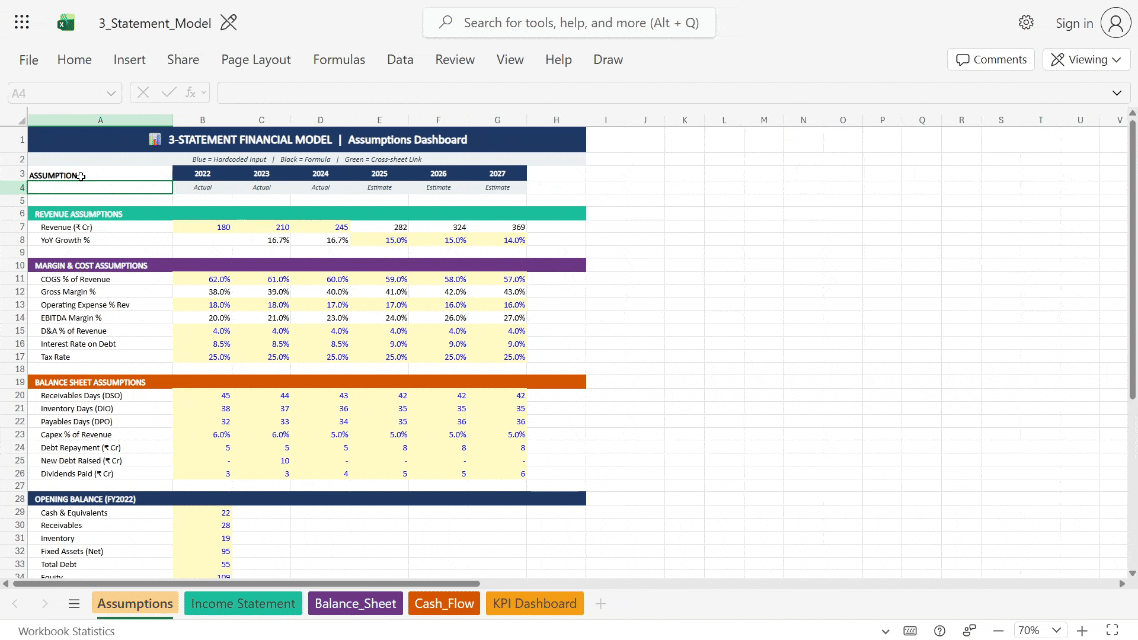Viewport: 1138px width, 640px height.
Task: Open the app launcher grid
Action: (x=22, y=22)
